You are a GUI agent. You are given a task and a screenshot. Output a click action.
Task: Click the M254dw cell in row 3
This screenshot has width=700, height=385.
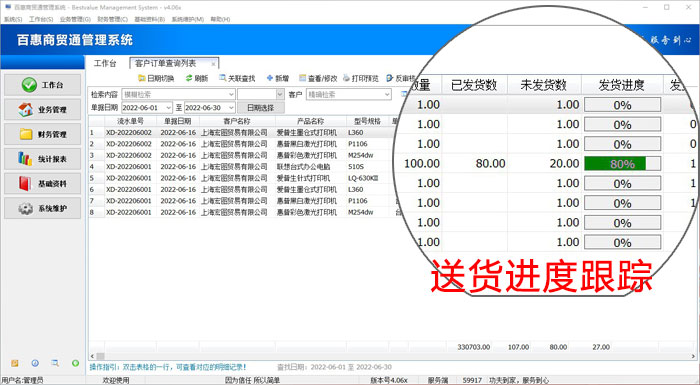coord(361,155)
